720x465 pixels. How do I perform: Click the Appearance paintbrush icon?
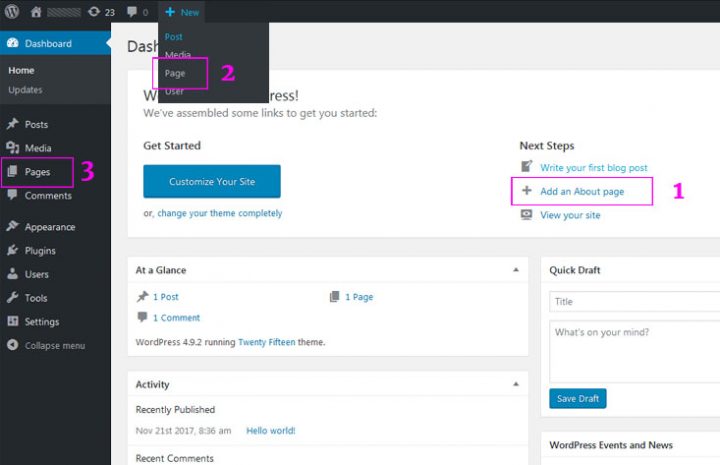(13, 226)
